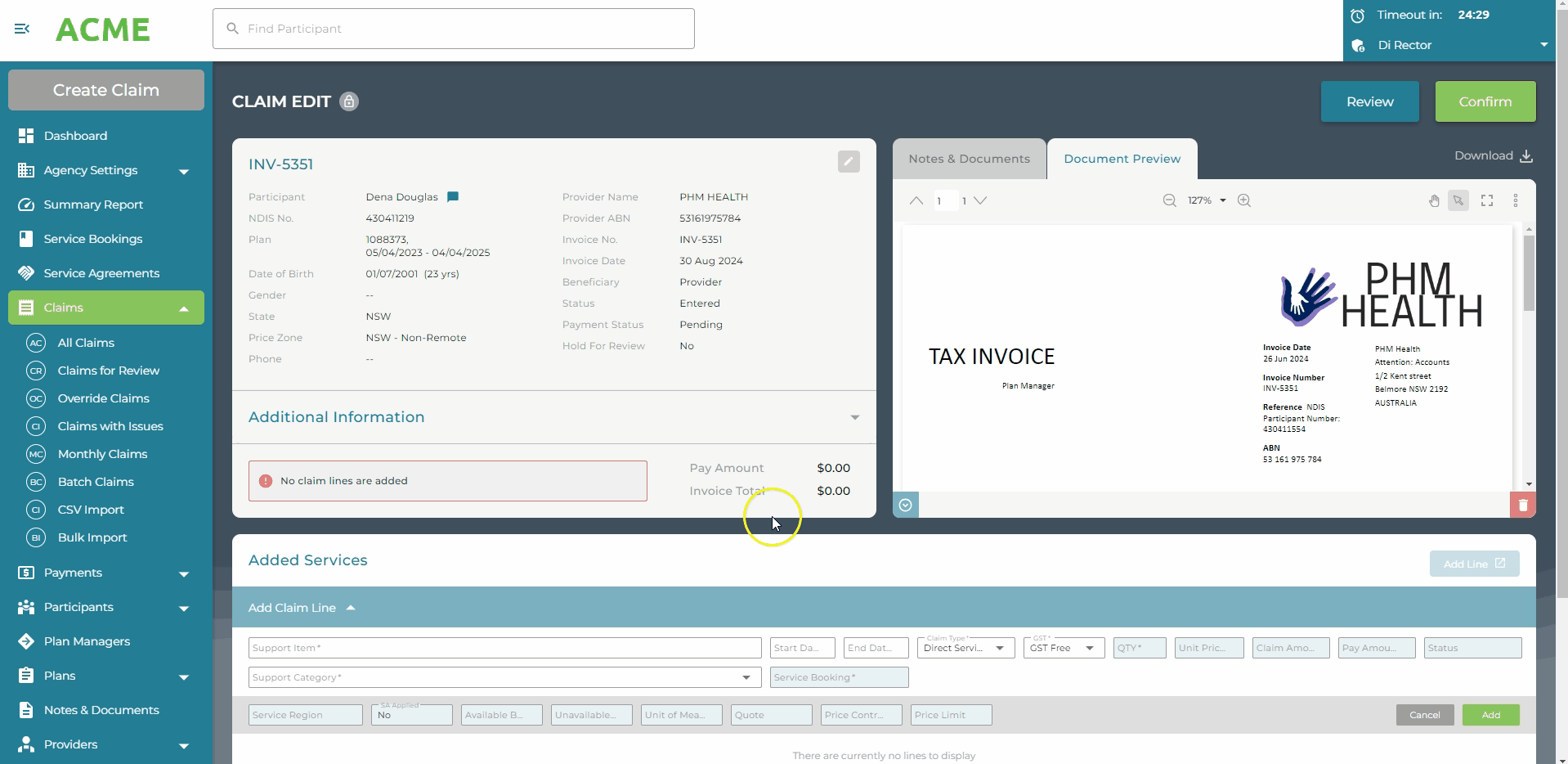The image size is (1568, 764).
Task: Expand the Additional Information section
Action: point(854,417)
